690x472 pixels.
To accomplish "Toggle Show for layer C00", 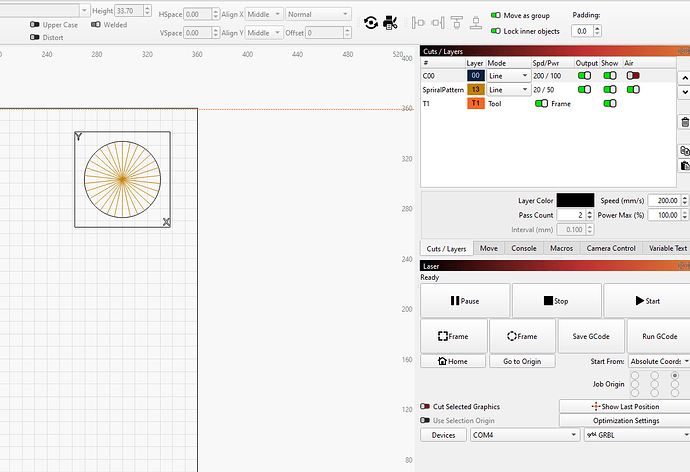I will tap(610, 76).
